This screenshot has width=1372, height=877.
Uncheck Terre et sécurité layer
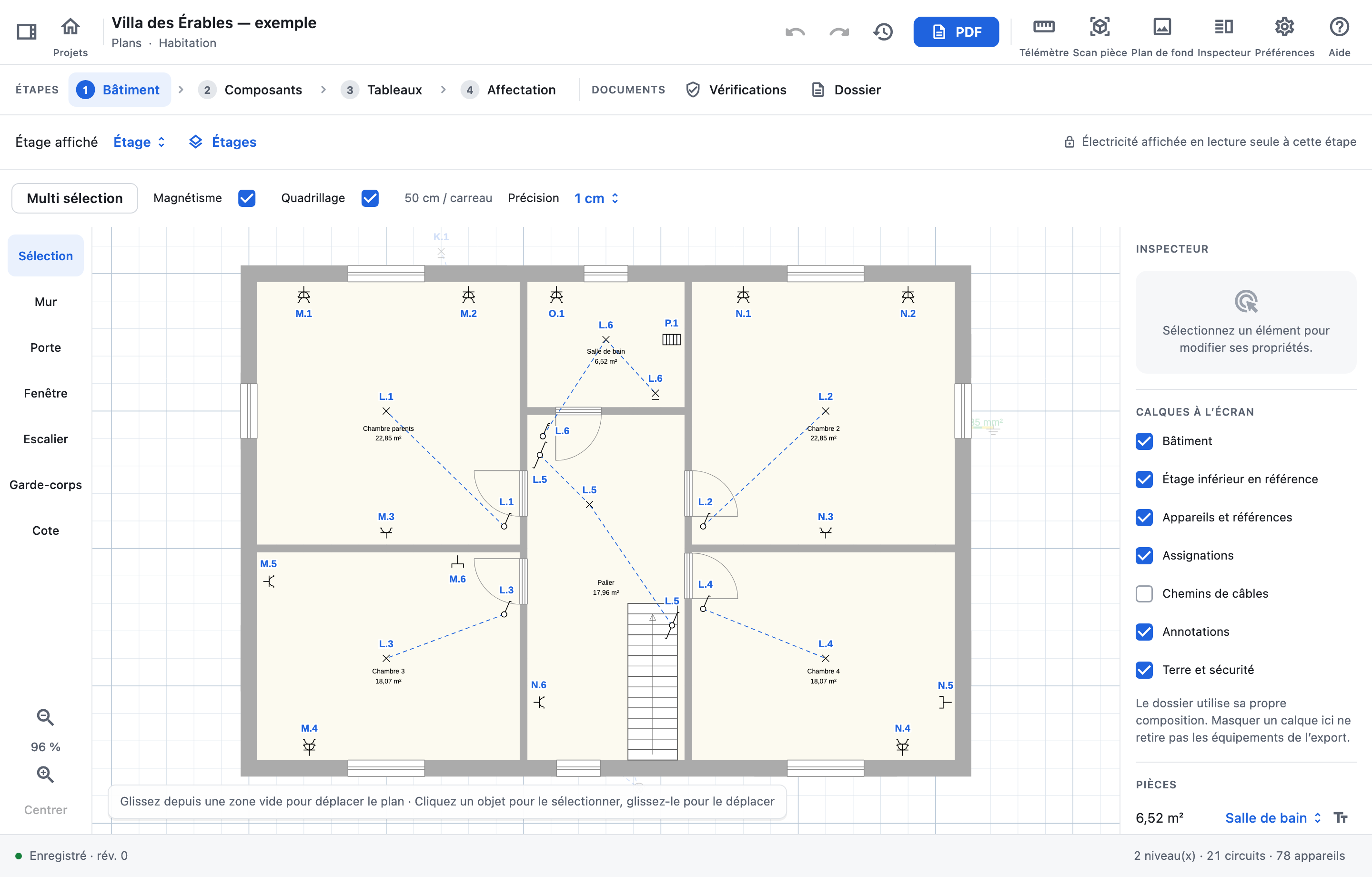pos(1144,670)
